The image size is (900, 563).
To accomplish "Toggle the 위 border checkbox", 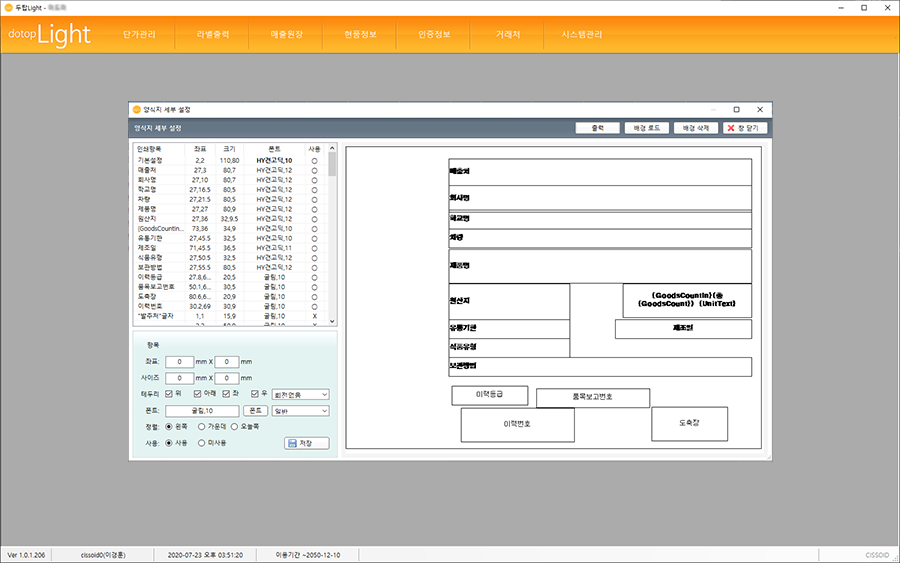I will (x=169, y=394).
